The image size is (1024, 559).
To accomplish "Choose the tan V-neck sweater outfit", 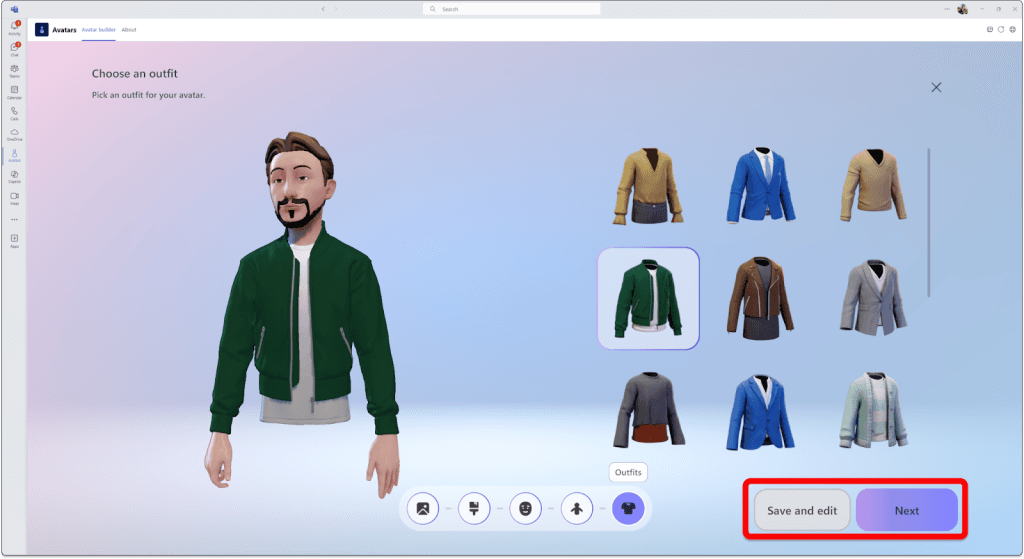I will (x=873, y=185).
